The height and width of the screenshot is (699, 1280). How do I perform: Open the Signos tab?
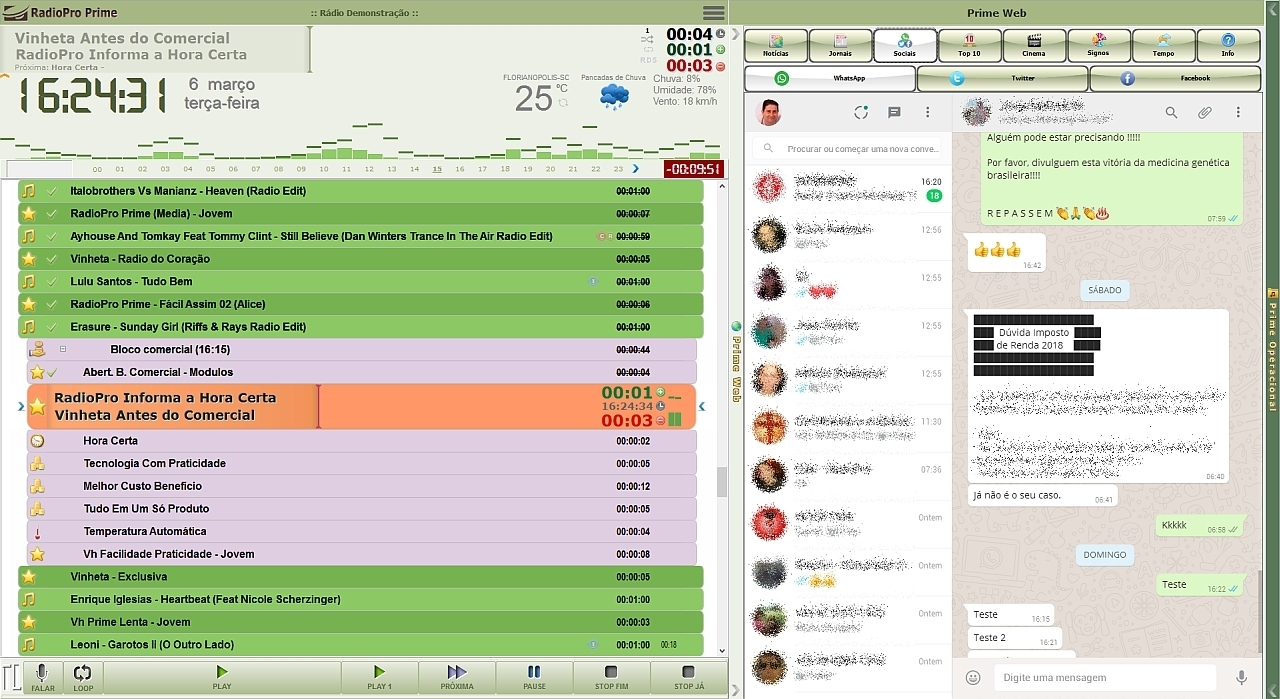pos(1098,46)
